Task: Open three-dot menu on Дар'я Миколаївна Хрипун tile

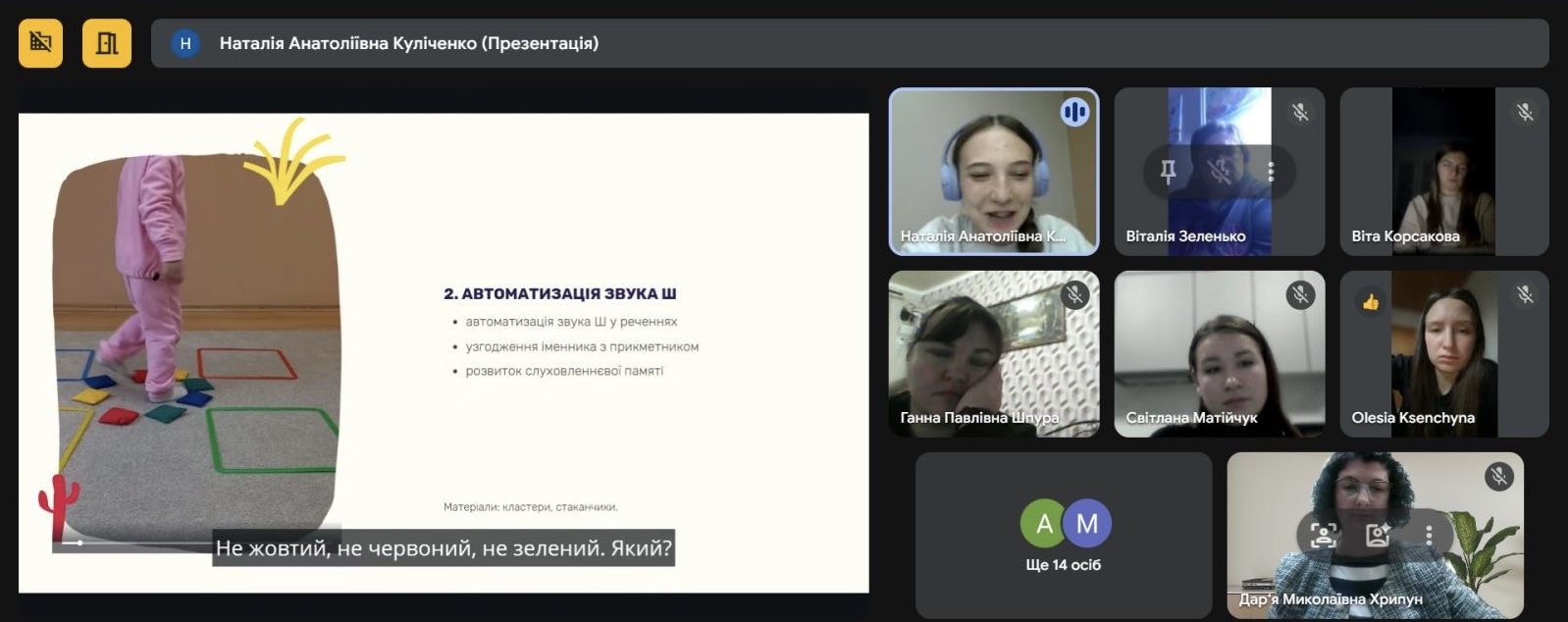Action: [1429, 535]
